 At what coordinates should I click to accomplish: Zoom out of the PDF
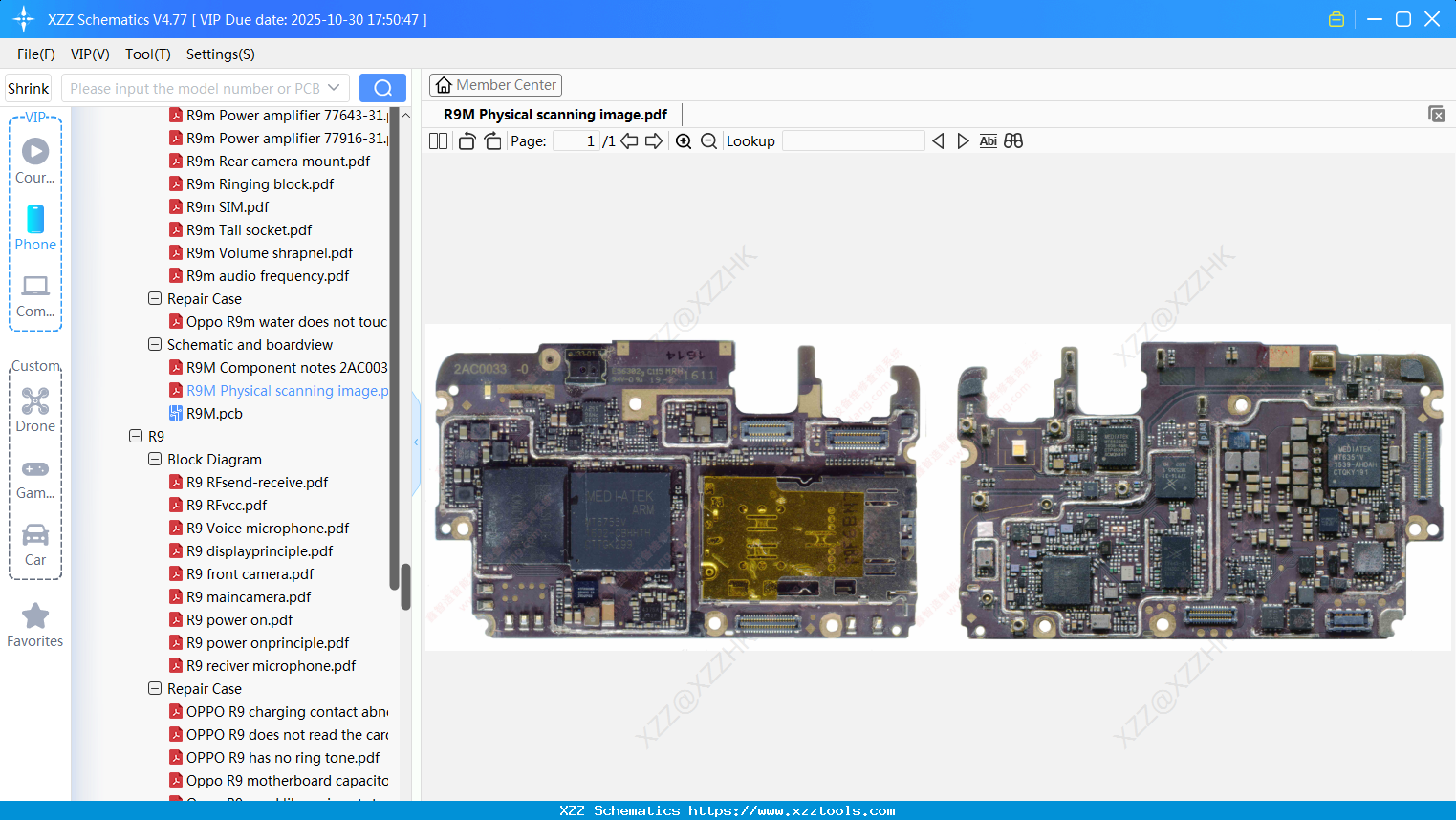[708, 141]
